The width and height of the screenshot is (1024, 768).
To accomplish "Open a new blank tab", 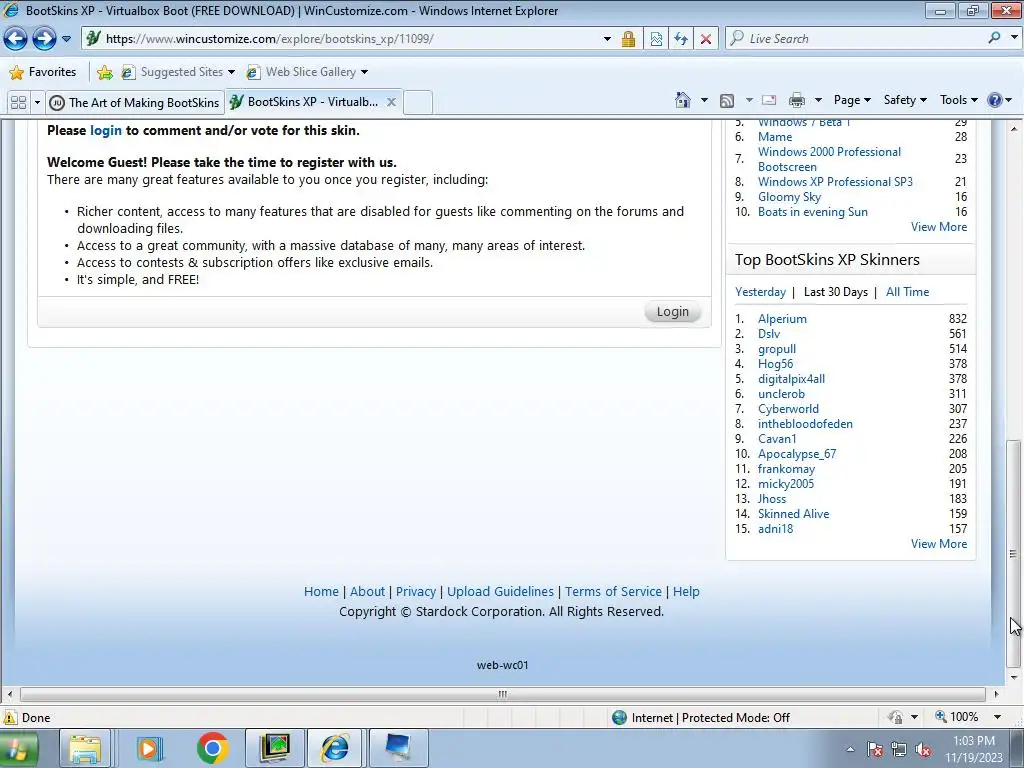I will coord(418,103).
